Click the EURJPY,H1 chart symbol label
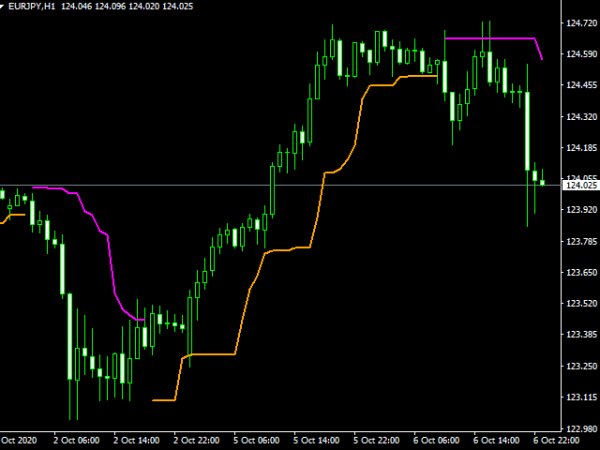Screen dimensions: 600x450 pos(35,7)
